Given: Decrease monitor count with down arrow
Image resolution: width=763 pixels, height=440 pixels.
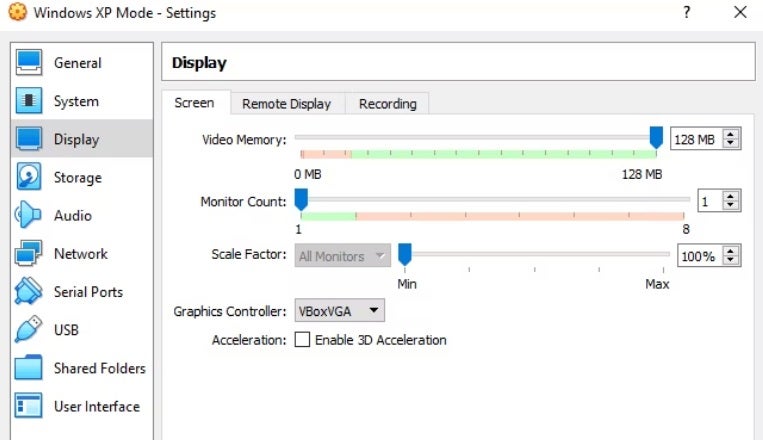Looking at the screenshot, I should tap(730, 205).
